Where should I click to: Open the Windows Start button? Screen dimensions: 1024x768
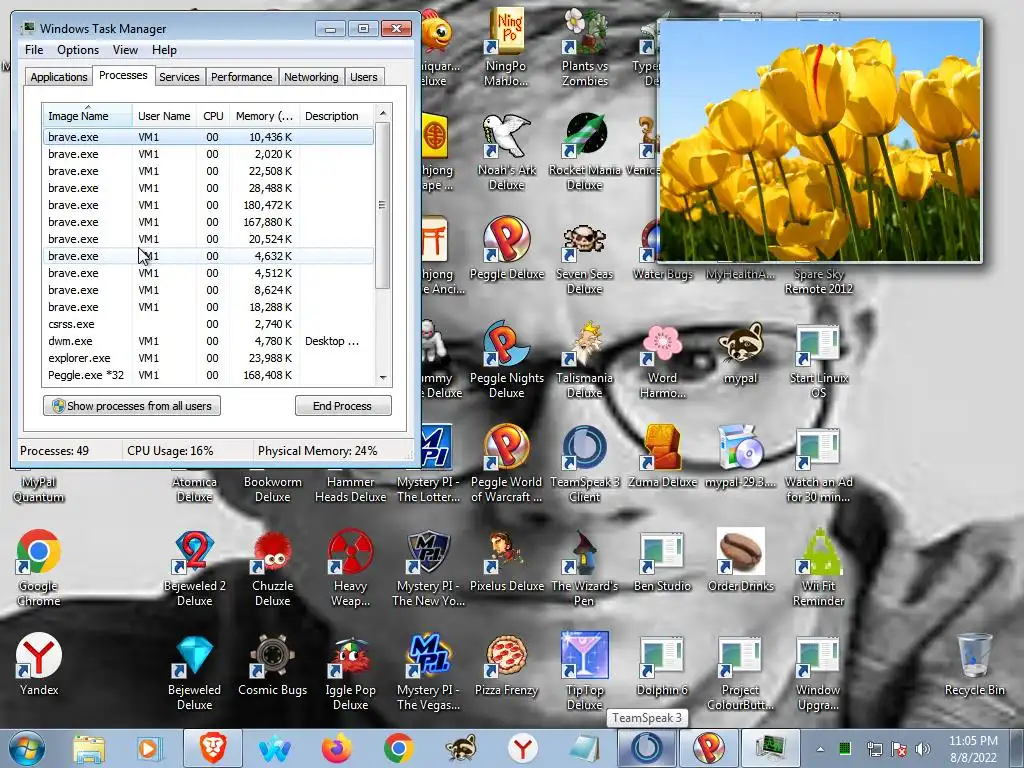27,748
